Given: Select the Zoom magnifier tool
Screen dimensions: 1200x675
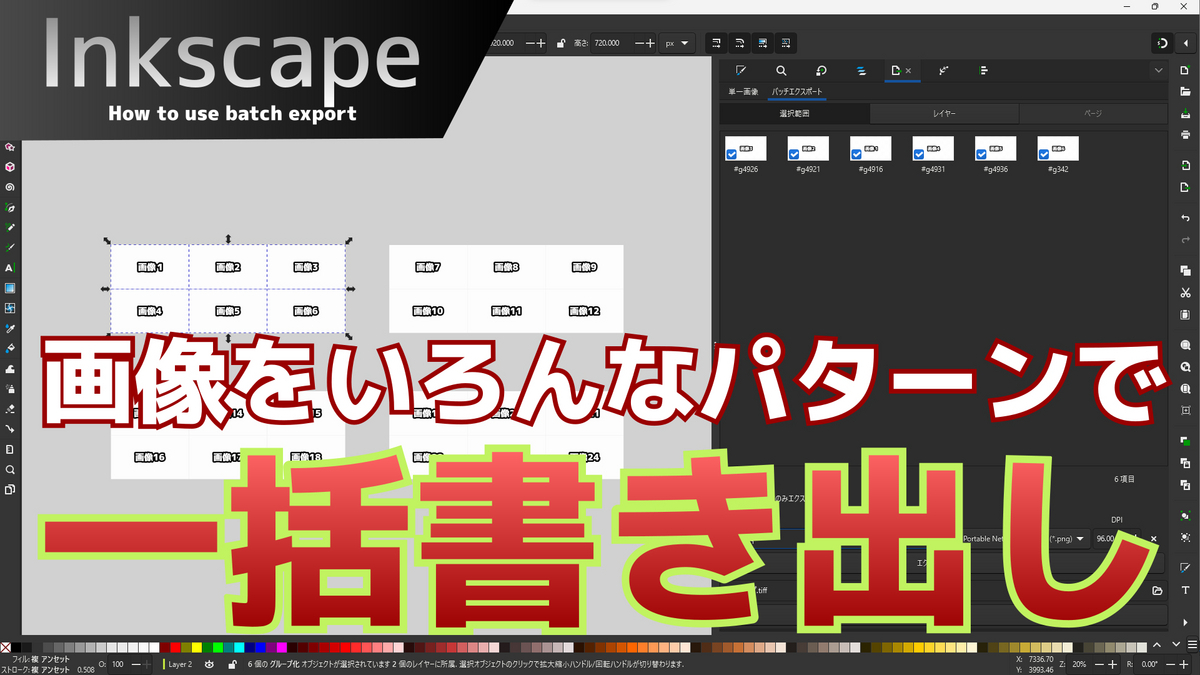Looking at the screenshot, I should pyautogui.click(x=10, y=469).
